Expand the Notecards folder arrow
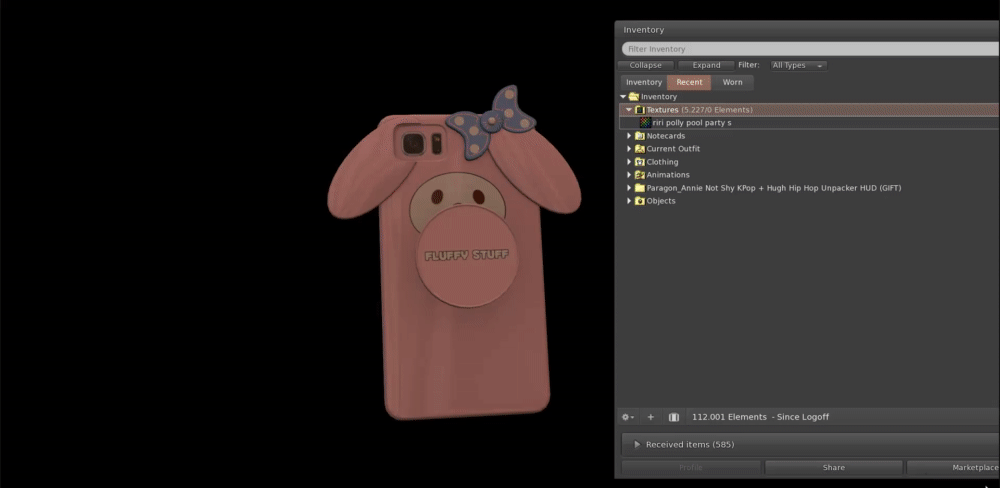The width and height of the screenshot is (1000, 488). (x=629, y=136)
